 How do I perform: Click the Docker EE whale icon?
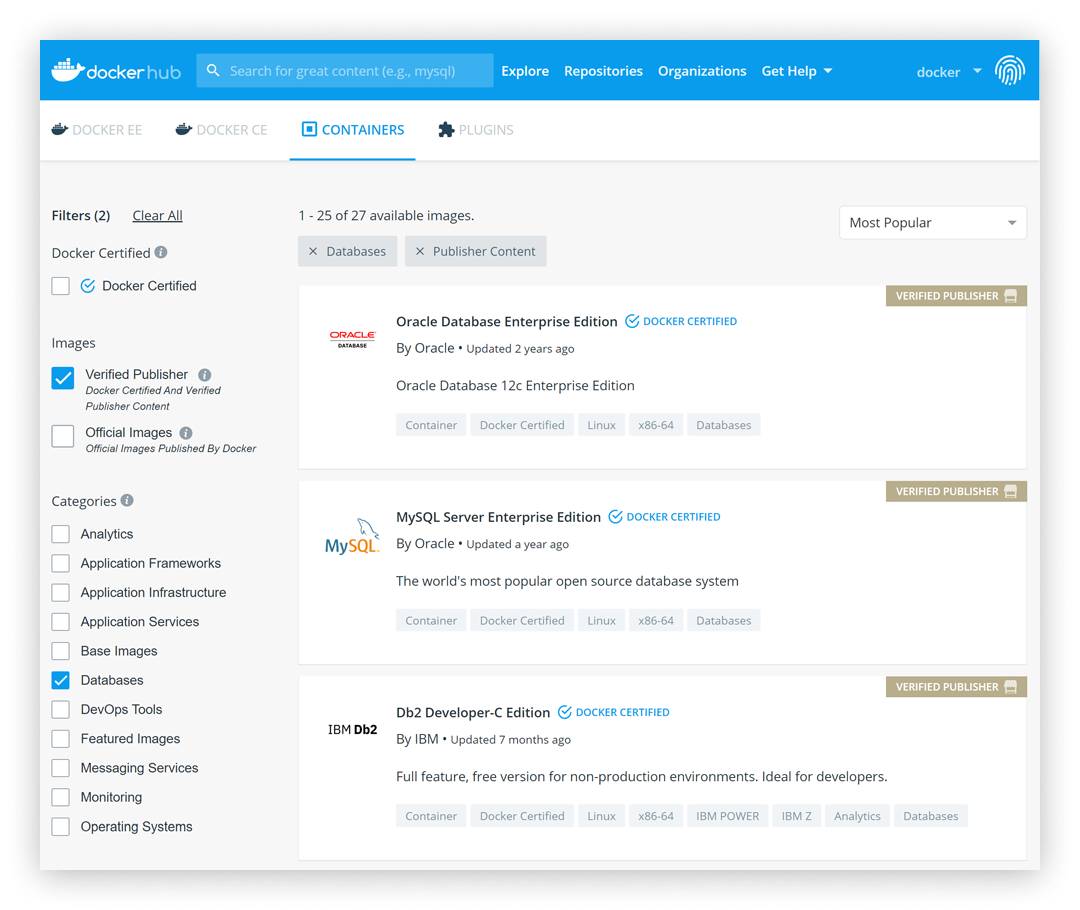[60, 130]
